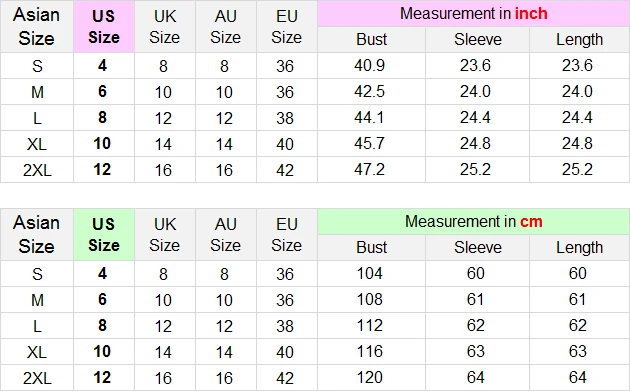630x391 pixels.
Task: Click the Length header in the cm table
Action: click(x=579, y=247)
